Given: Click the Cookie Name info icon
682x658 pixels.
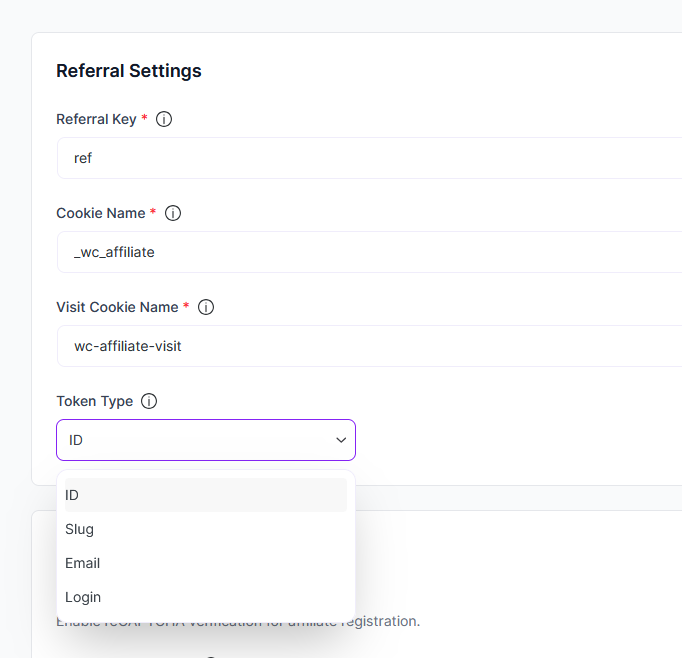Looking at the screenshot, I should point(172,213).
